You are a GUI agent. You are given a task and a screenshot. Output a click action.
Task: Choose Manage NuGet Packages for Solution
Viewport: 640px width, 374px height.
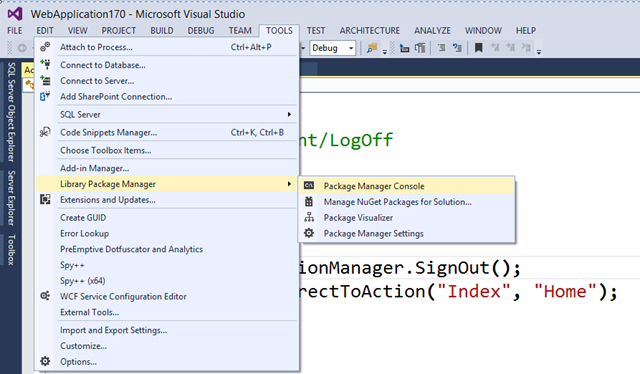coord(407,202)
